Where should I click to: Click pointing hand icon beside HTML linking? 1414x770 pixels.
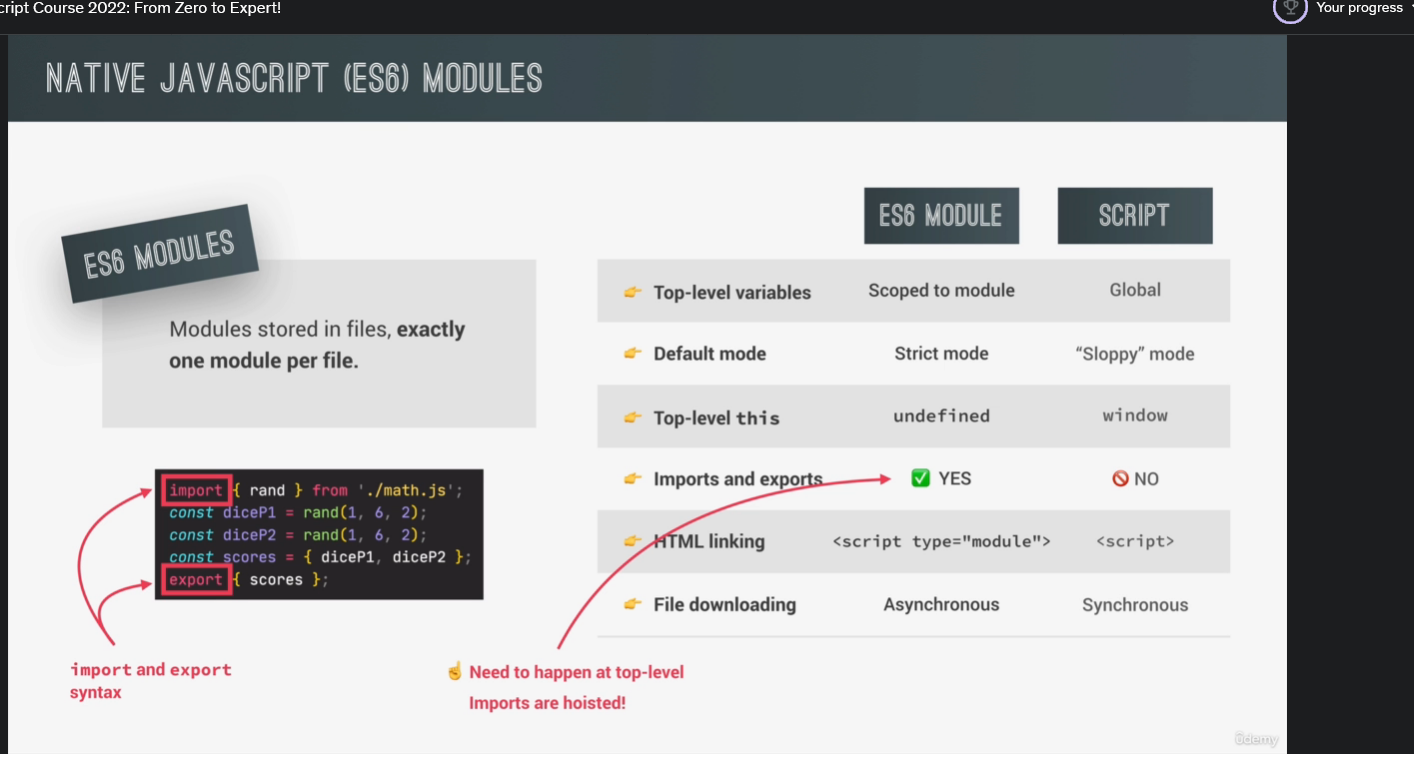click(x=632, y=541)
